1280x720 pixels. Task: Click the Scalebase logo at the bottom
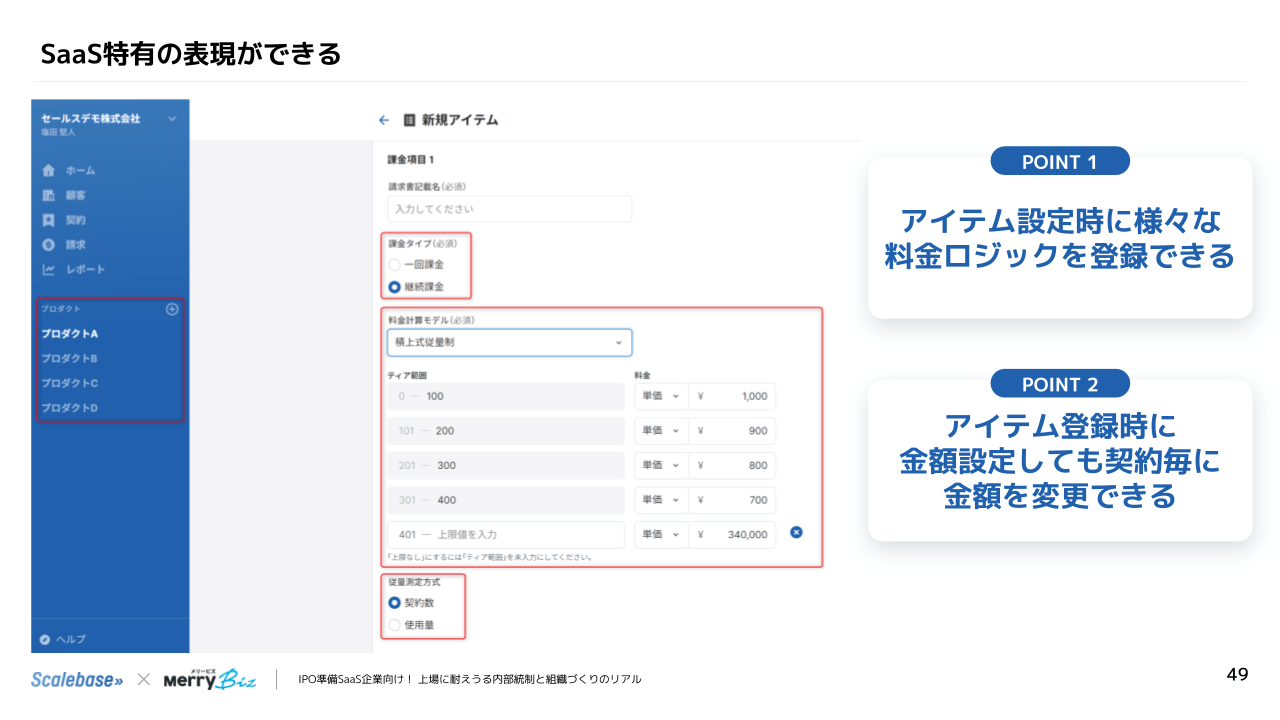[x=77, y=678]
